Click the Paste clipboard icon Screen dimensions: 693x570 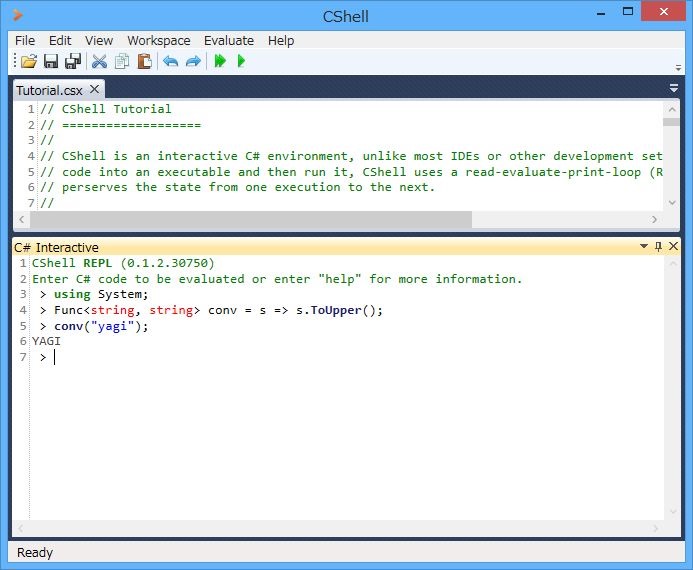click(144, 62)
